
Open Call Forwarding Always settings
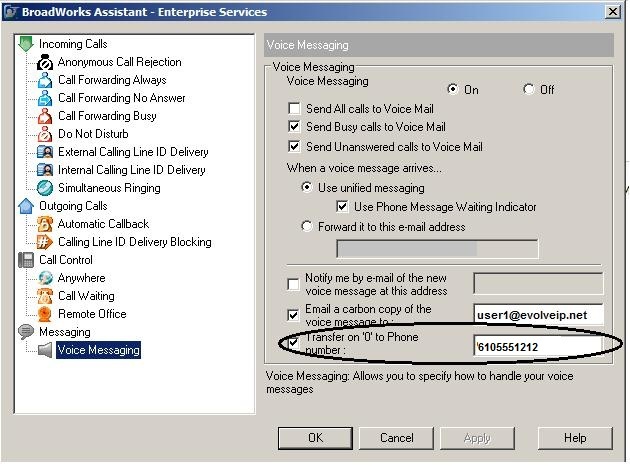click(111, 80)
